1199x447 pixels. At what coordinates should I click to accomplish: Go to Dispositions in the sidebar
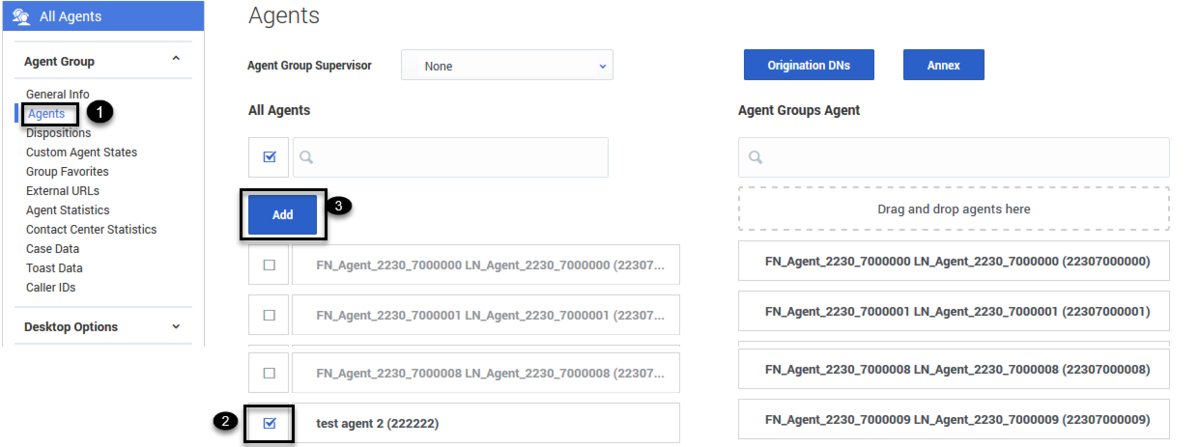[59, 133]
